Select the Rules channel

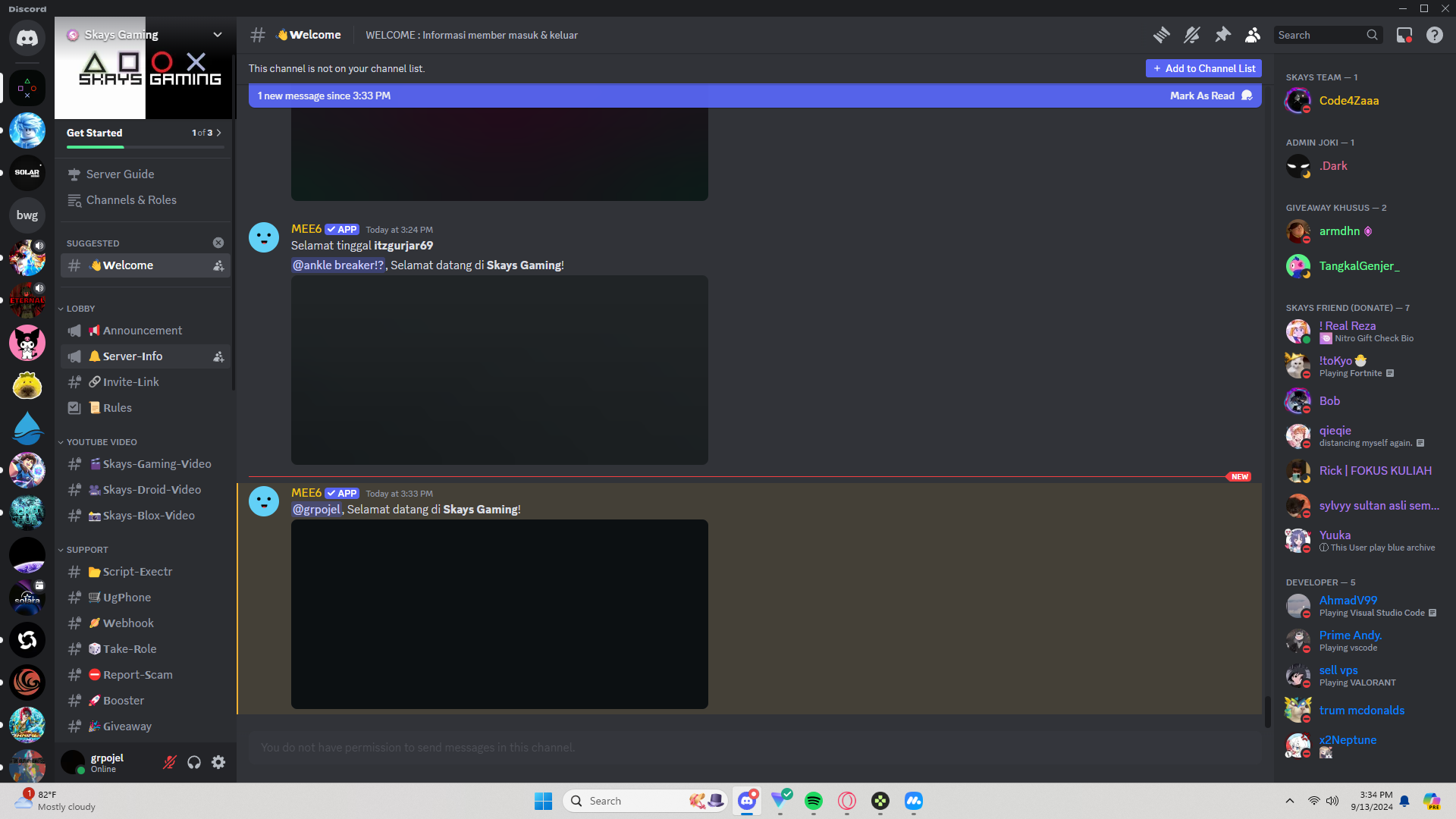click(x=146, y=408)
